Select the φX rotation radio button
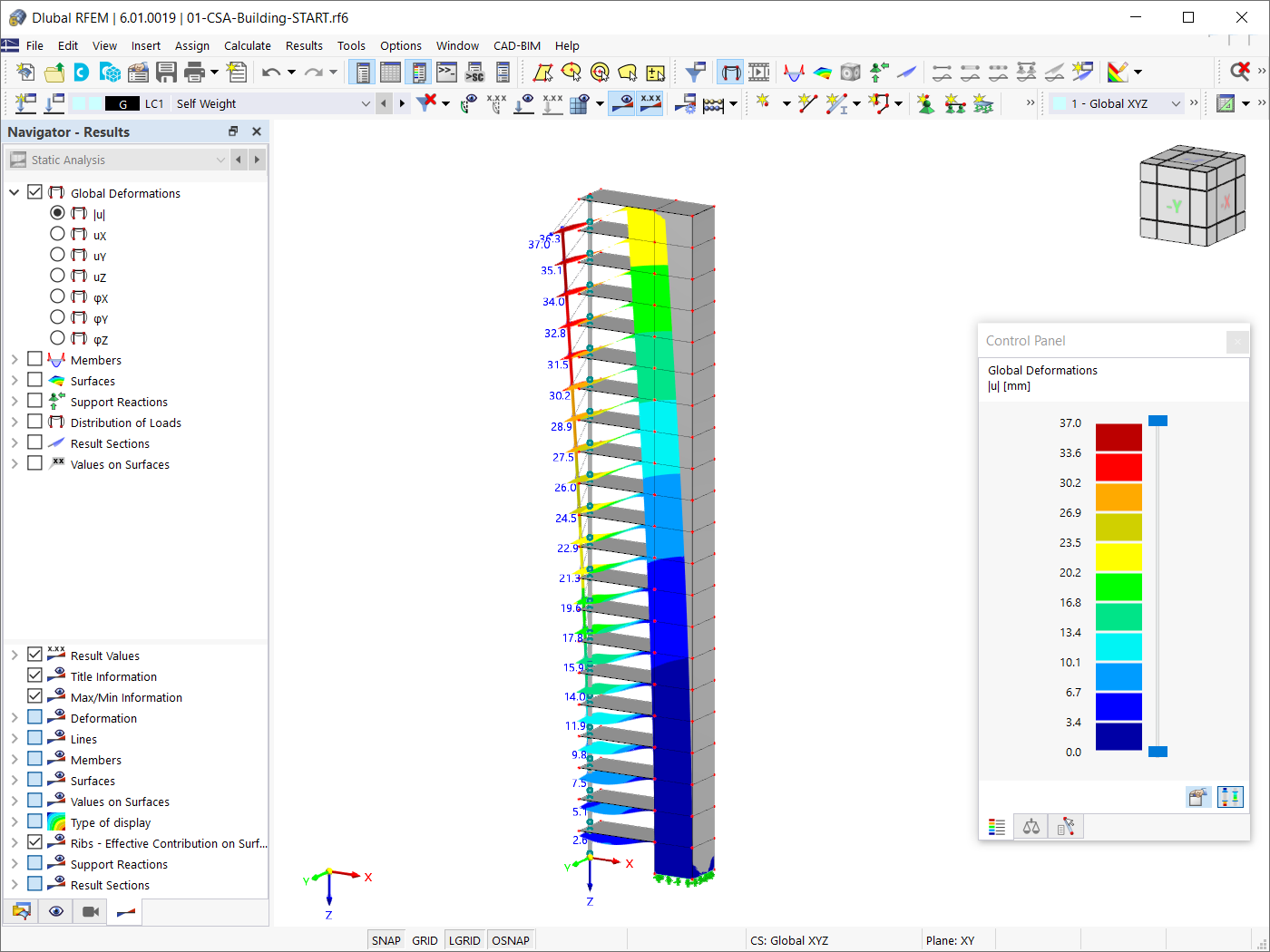 58,296
